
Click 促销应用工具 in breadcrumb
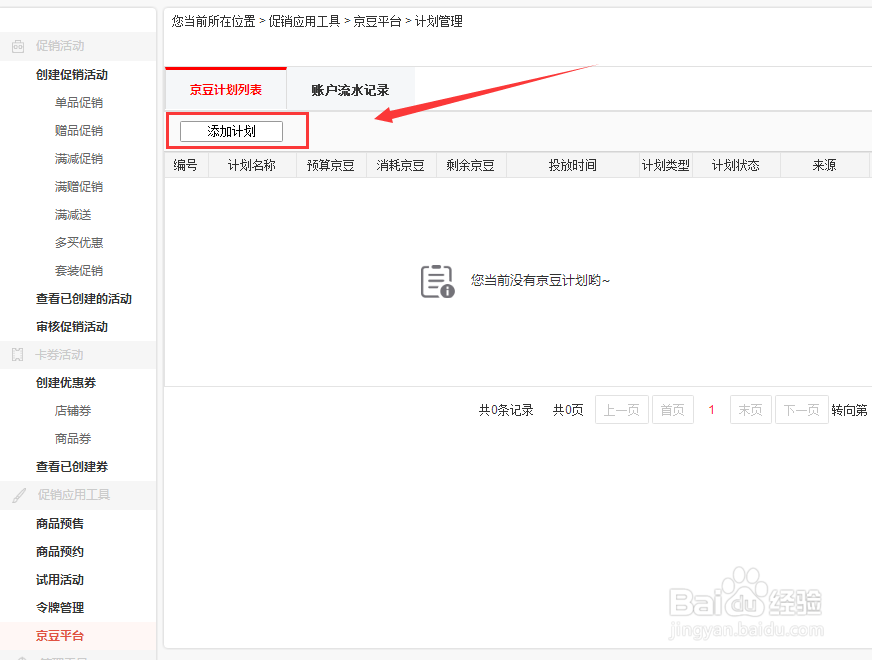pos(304,21)
